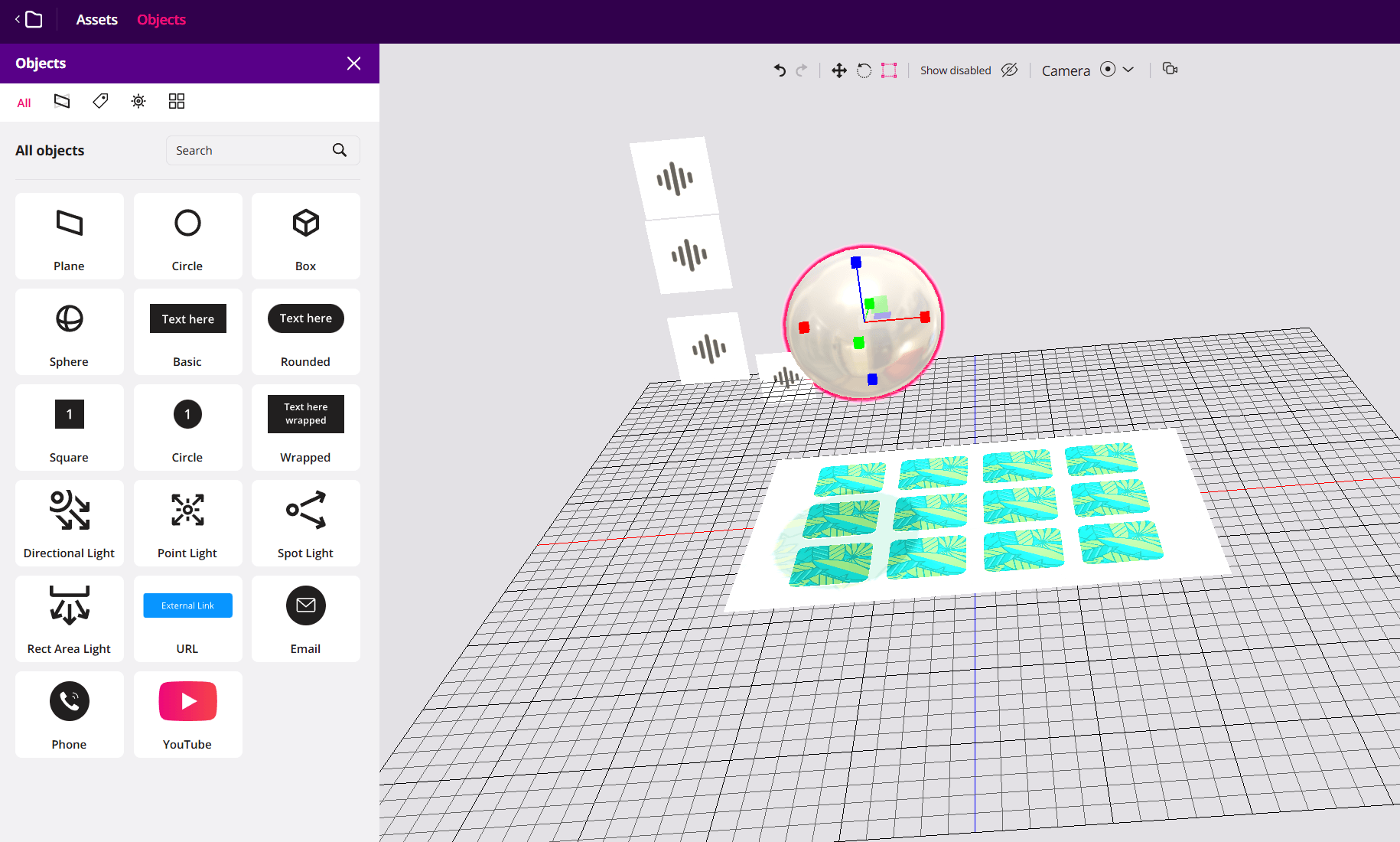Image resolution: width=1400 pixels, height=842 pixels.
Task: Select the All filter tab
Action: click(24, 103)
